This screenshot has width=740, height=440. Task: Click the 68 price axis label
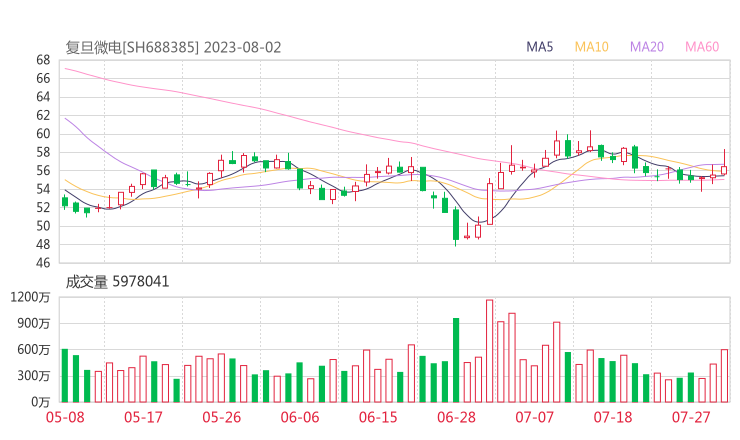[x=43, y=60]
